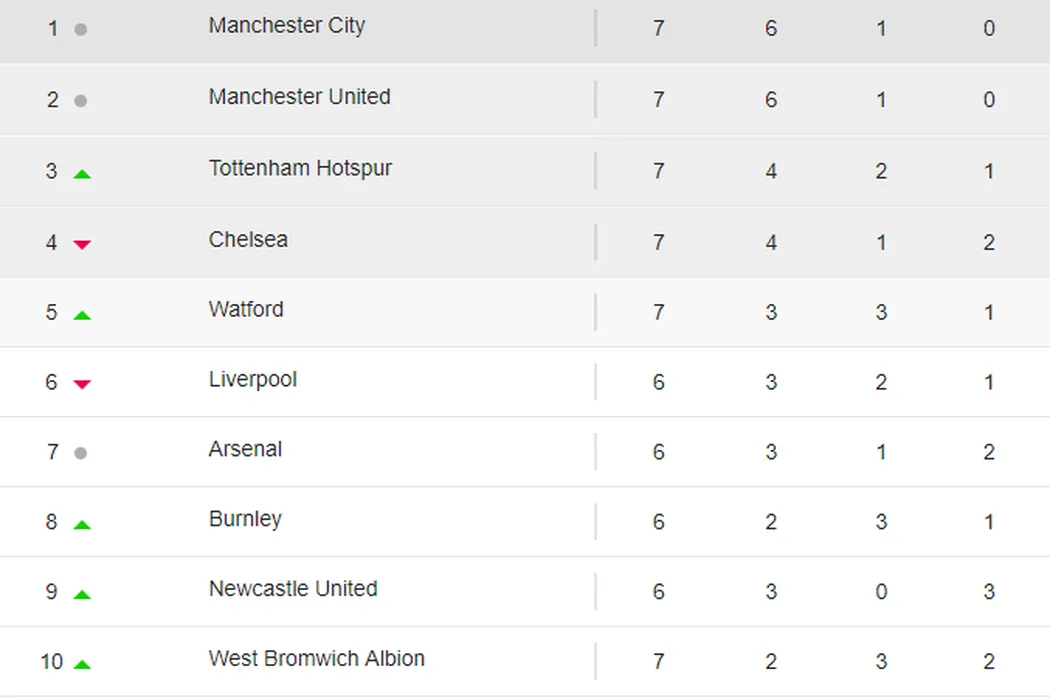Click the red down arrow beside Chelsea
Screen dimensions: 1050x700
(82, 244)
